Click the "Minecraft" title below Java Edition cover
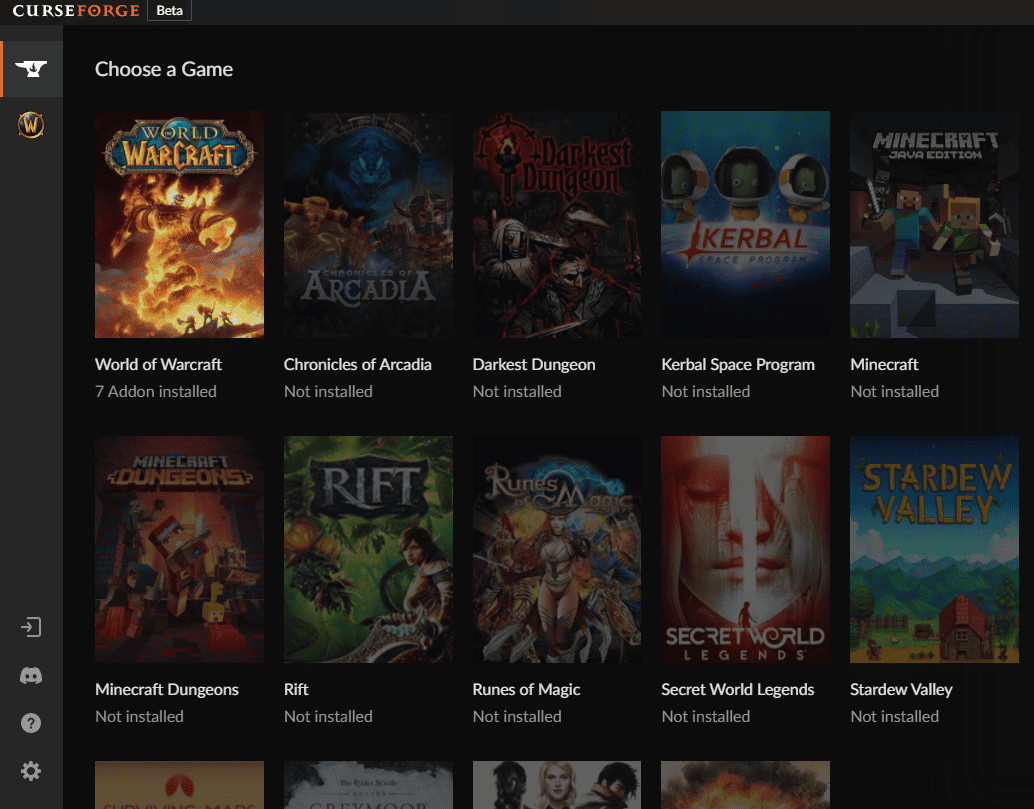The height and width of the screenshot is (809, 1034). coord(884,365)
